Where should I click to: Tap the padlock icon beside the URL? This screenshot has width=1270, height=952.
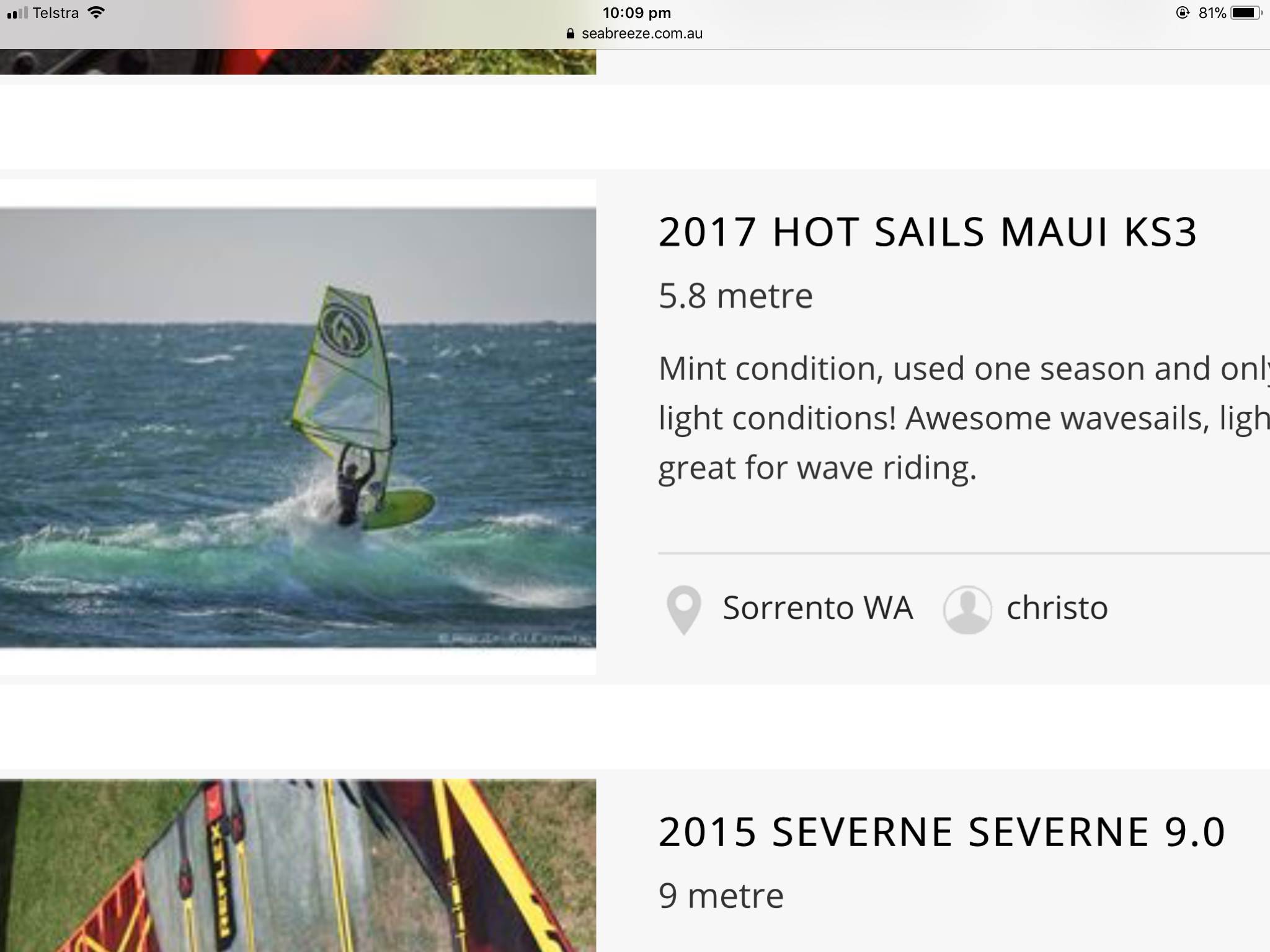click(571, 34)
